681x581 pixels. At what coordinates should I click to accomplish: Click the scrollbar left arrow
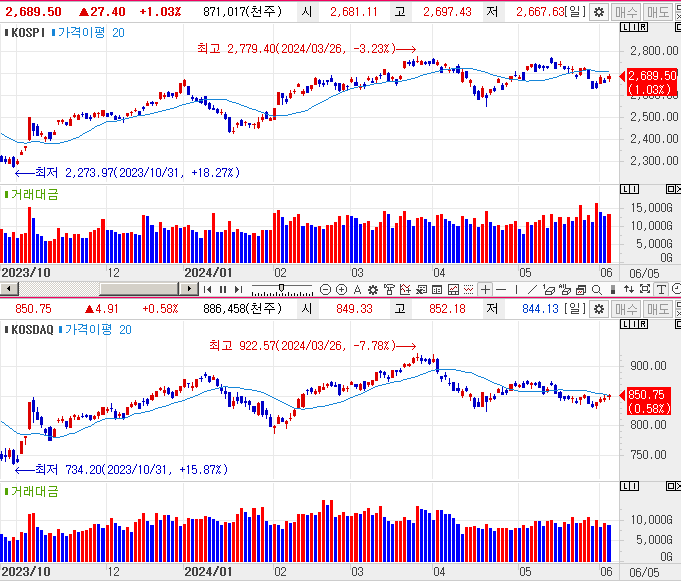point(9,289)
